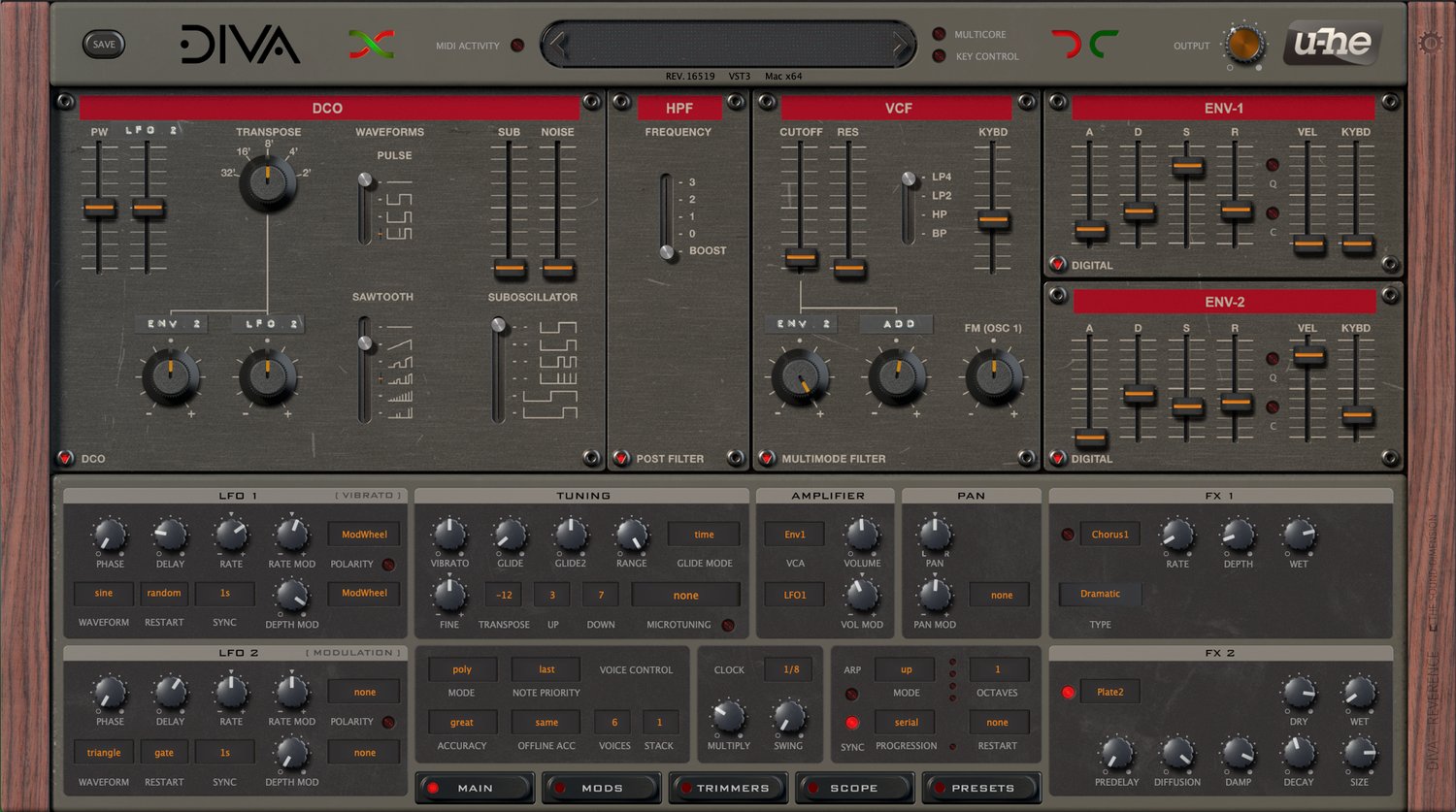Switch to Main tab
1456x812 pixels.
tap(475, 788)
